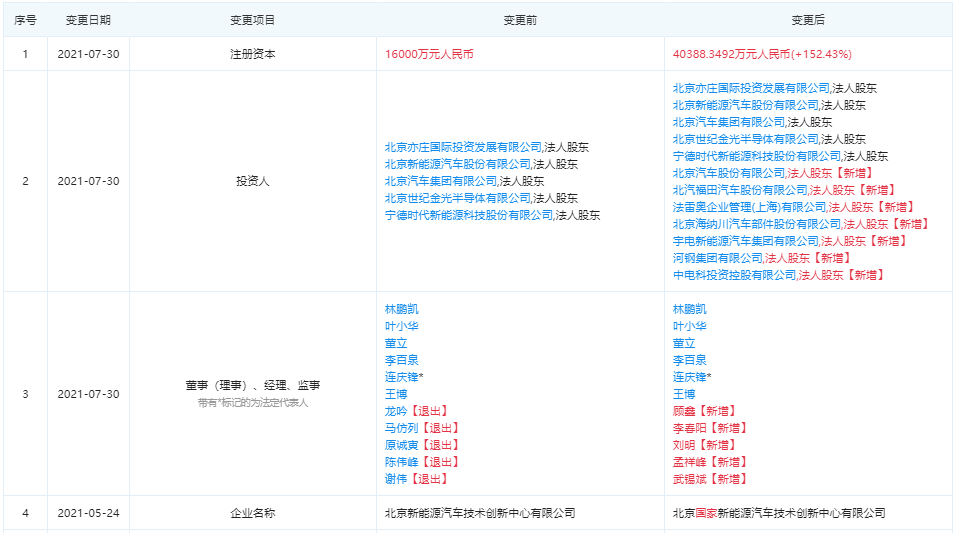The image size is (955, 533).
Task: Open exited member 谢伟 link
Action: 396,479
